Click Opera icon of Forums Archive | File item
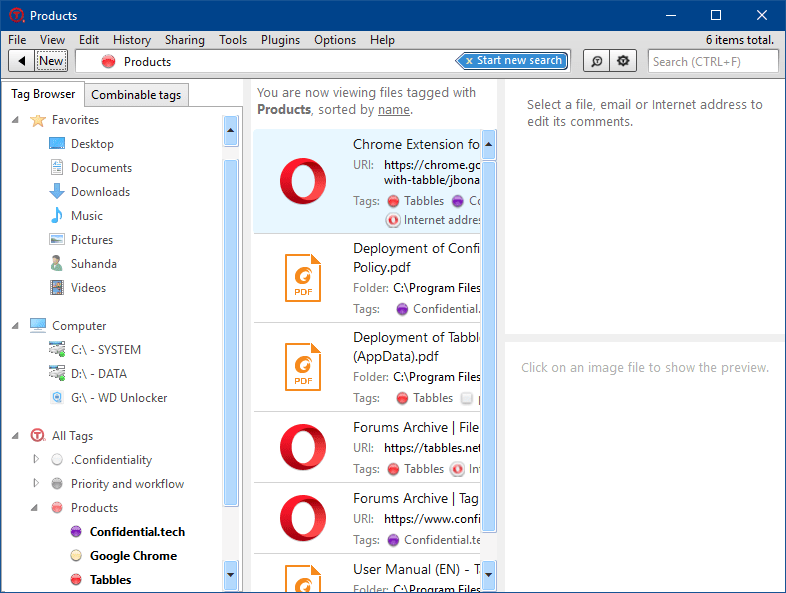 click(303, 447)
